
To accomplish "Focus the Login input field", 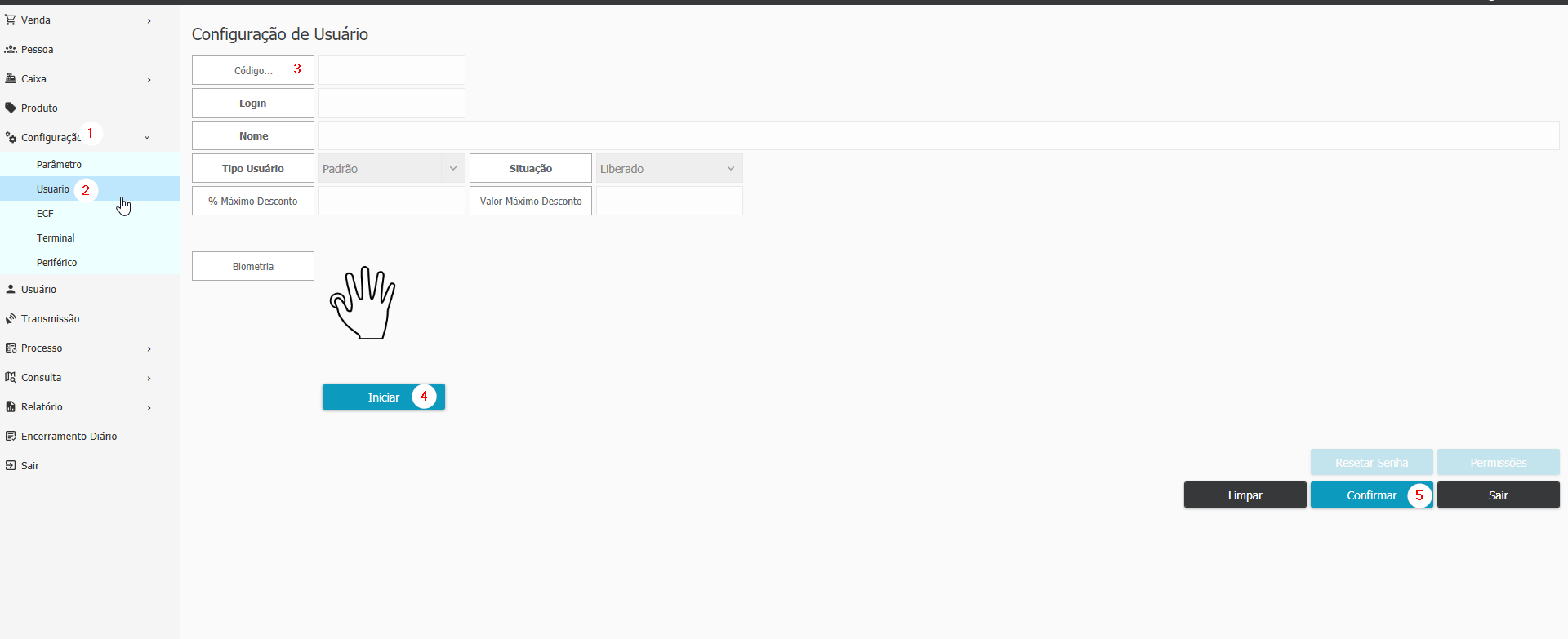I will [x=392, y=103].
